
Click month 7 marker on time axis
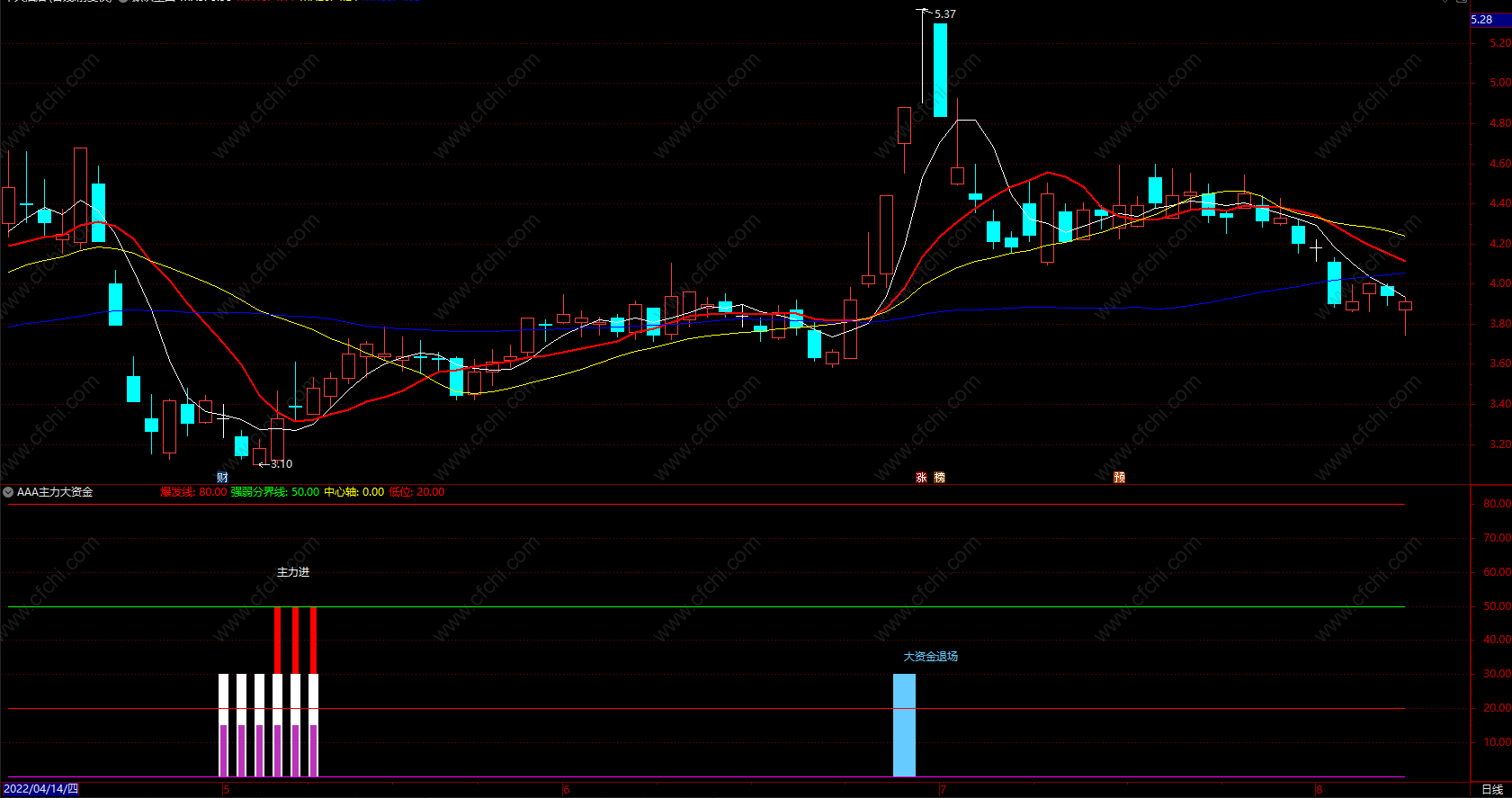[x=943, y=790]
